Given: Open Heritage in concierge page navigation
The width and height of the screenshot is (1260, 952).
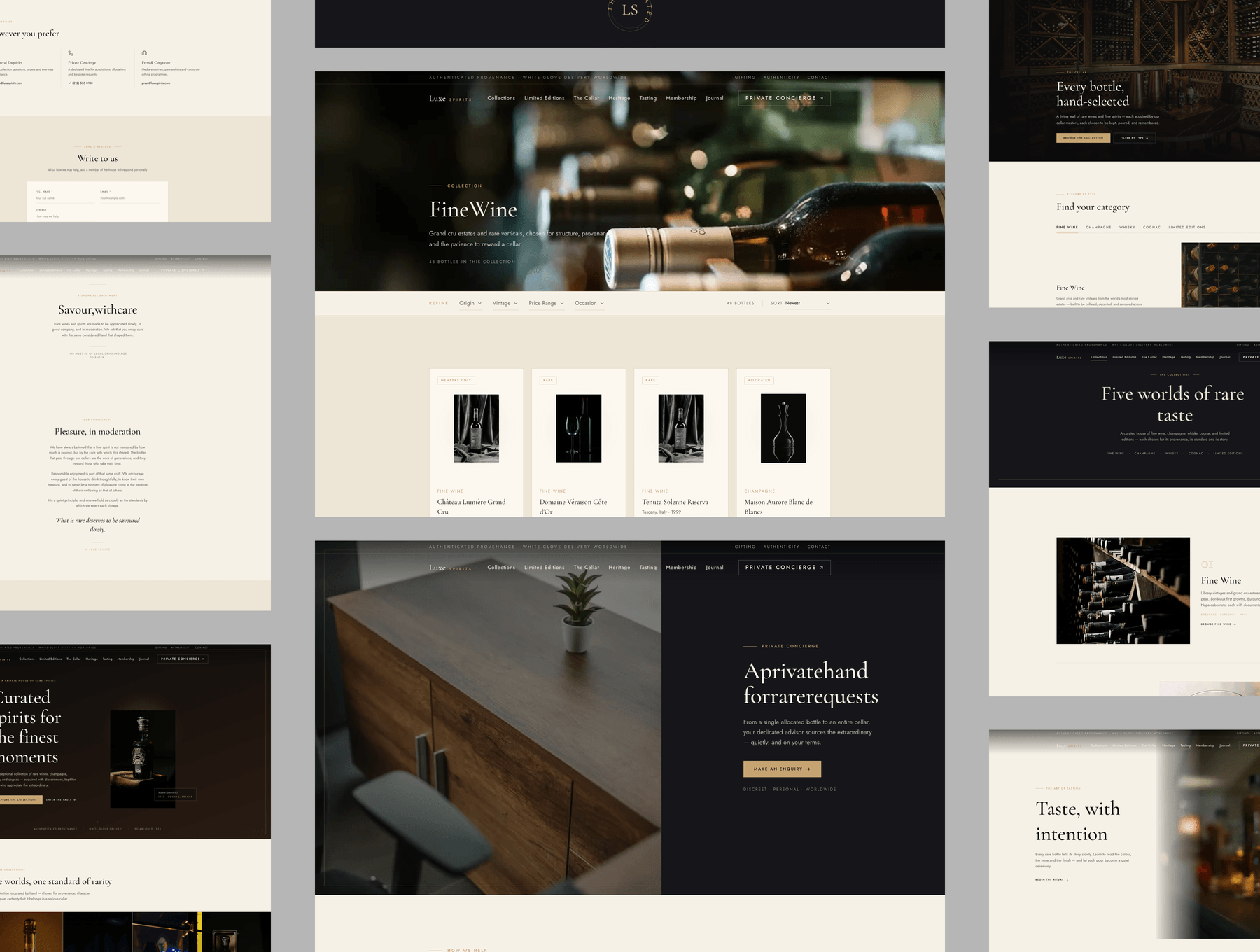Looking at the screenshot, I should click(619, 568).
